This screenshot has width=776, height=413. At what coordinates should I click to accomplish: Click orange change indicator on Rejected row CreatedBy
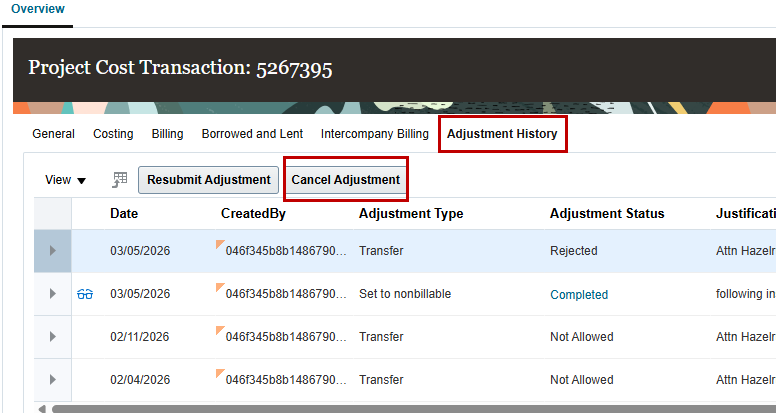[220, 244]
